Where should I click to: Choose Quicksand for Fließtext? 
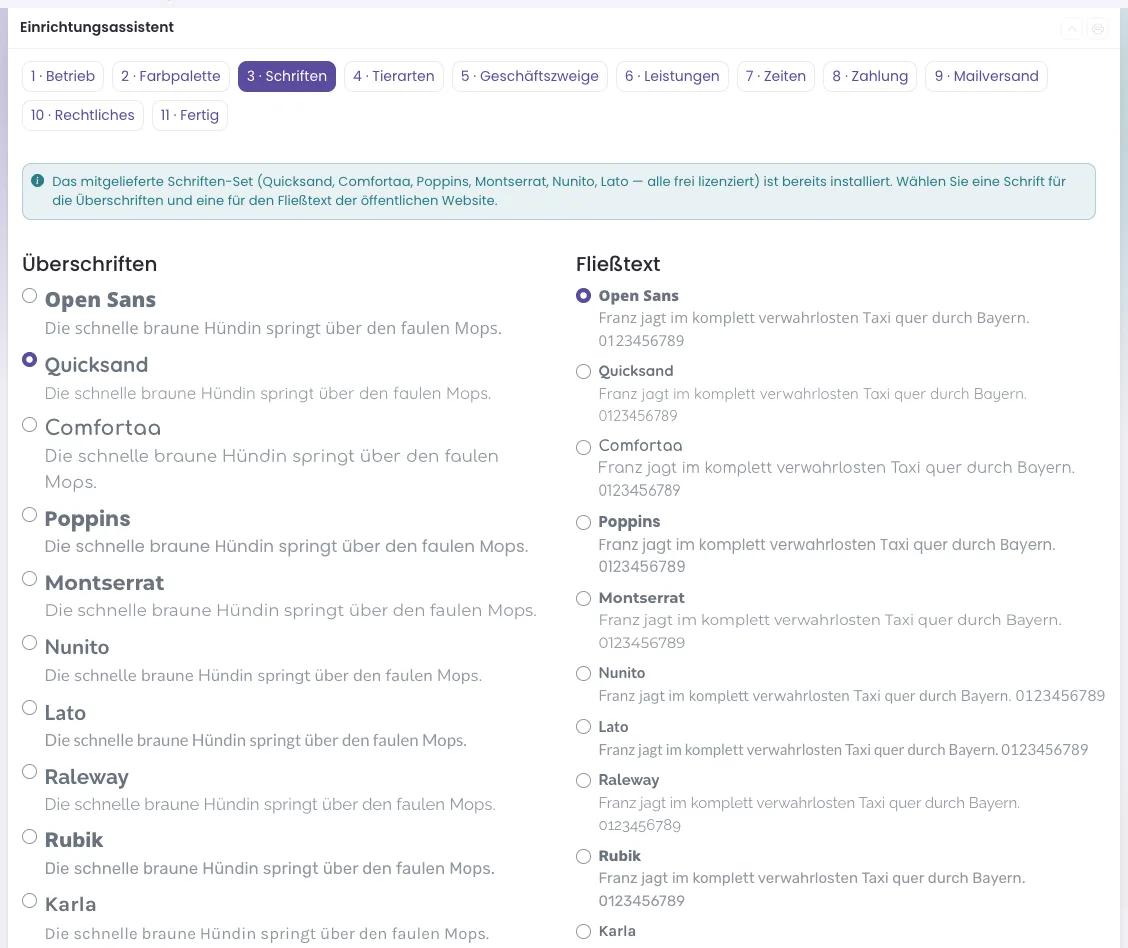coord(583,371)
